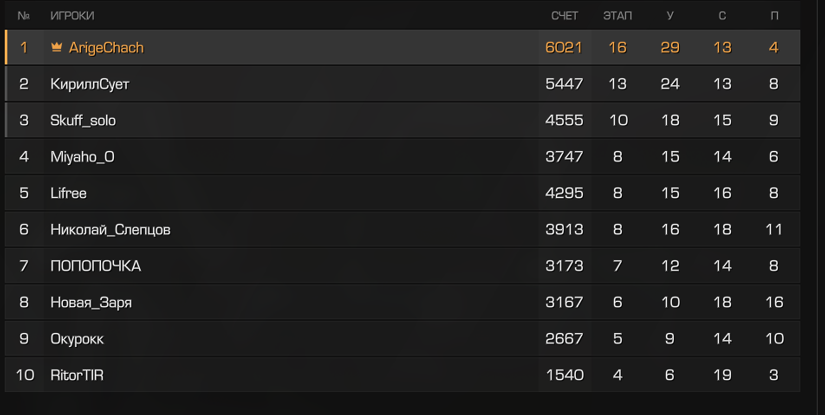Click player name Miyaho_O
Viewport: 825px width, 415px height.
tap(82, 157)
